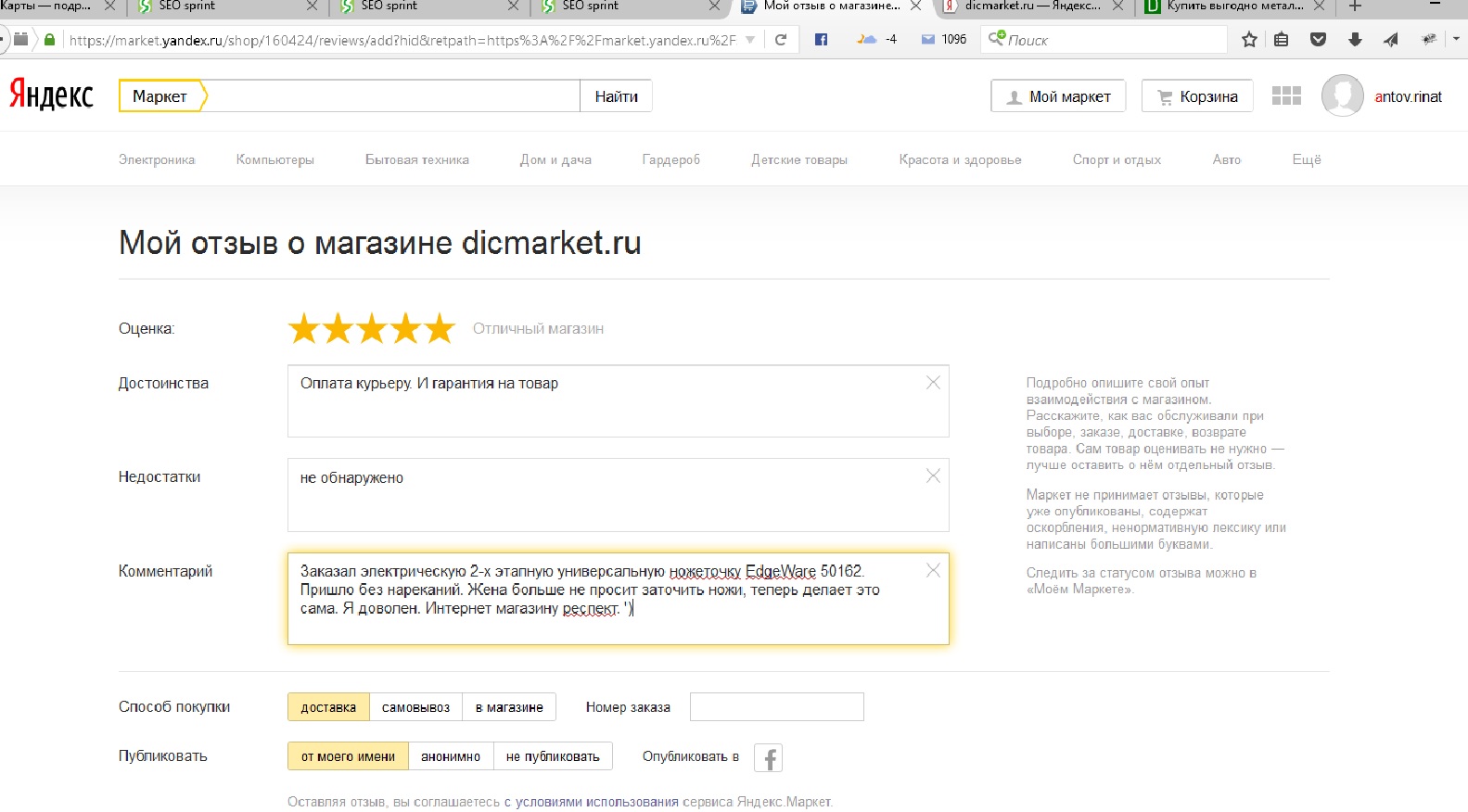Image resolution: width=1468 pixels, height=812 pixels.
Task: Open the Красота и здоровье category
Action: [960, 159]
